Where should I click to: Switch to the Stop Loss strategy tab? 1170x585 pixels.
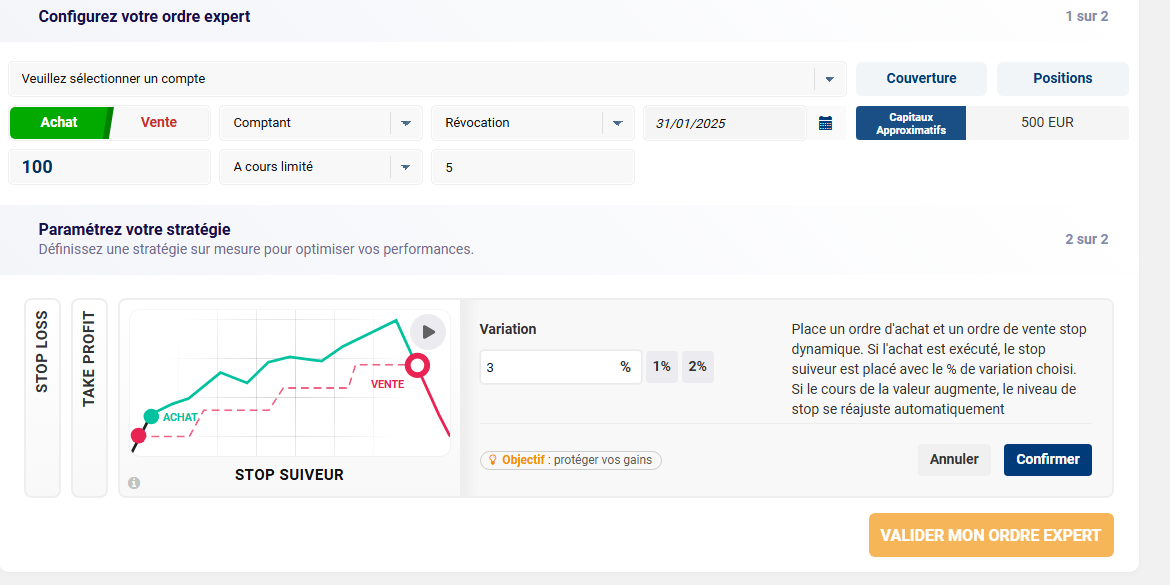pyautogui.click(x=42, y=397)
